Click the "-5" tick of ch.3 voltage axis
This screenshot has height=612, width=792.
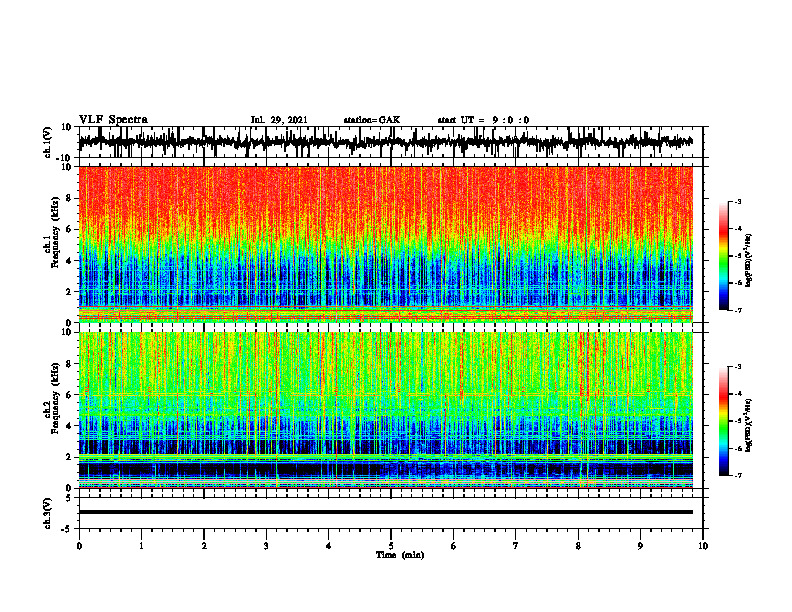68,529
